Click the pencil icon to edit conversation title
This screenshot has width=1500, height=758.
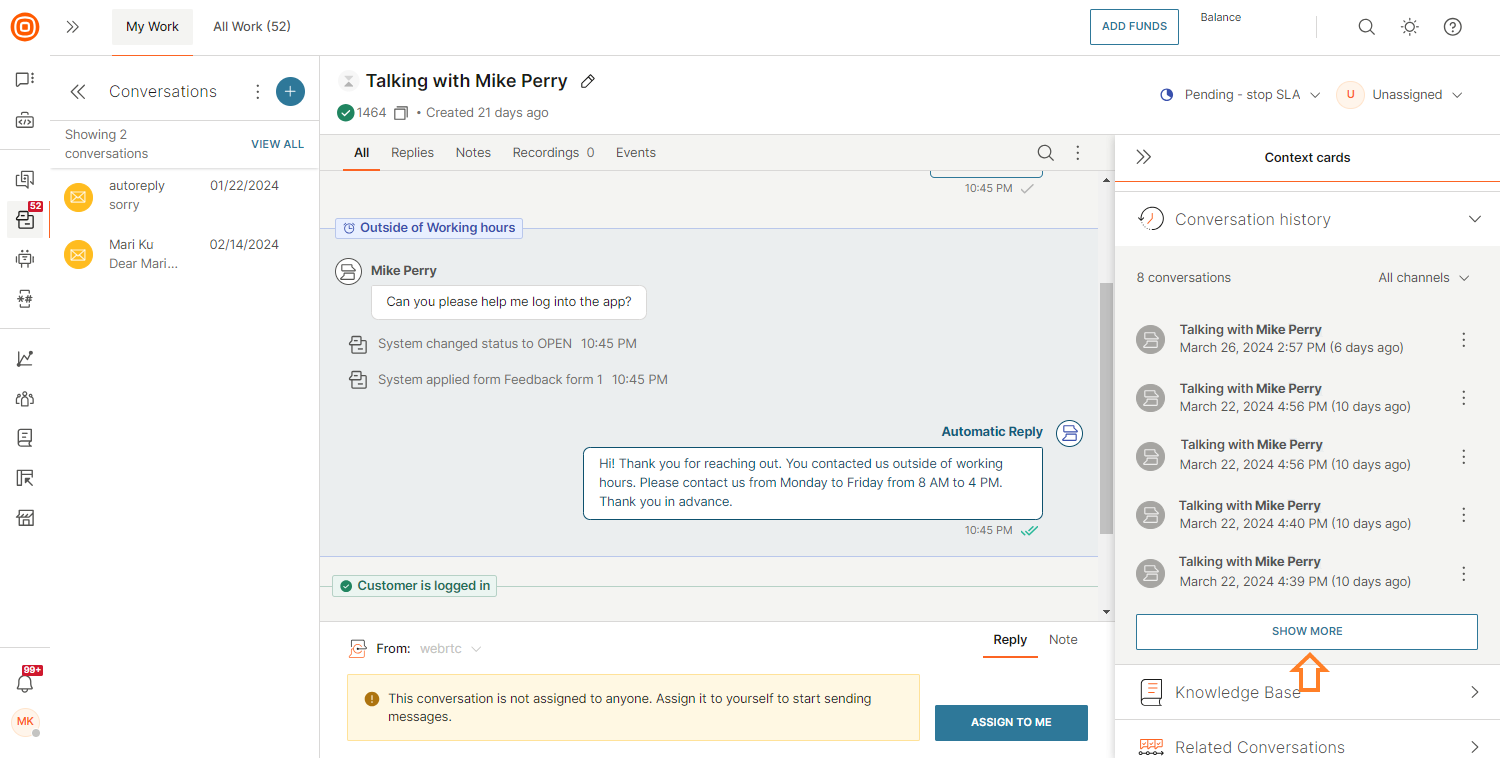[x=588, y=81]
